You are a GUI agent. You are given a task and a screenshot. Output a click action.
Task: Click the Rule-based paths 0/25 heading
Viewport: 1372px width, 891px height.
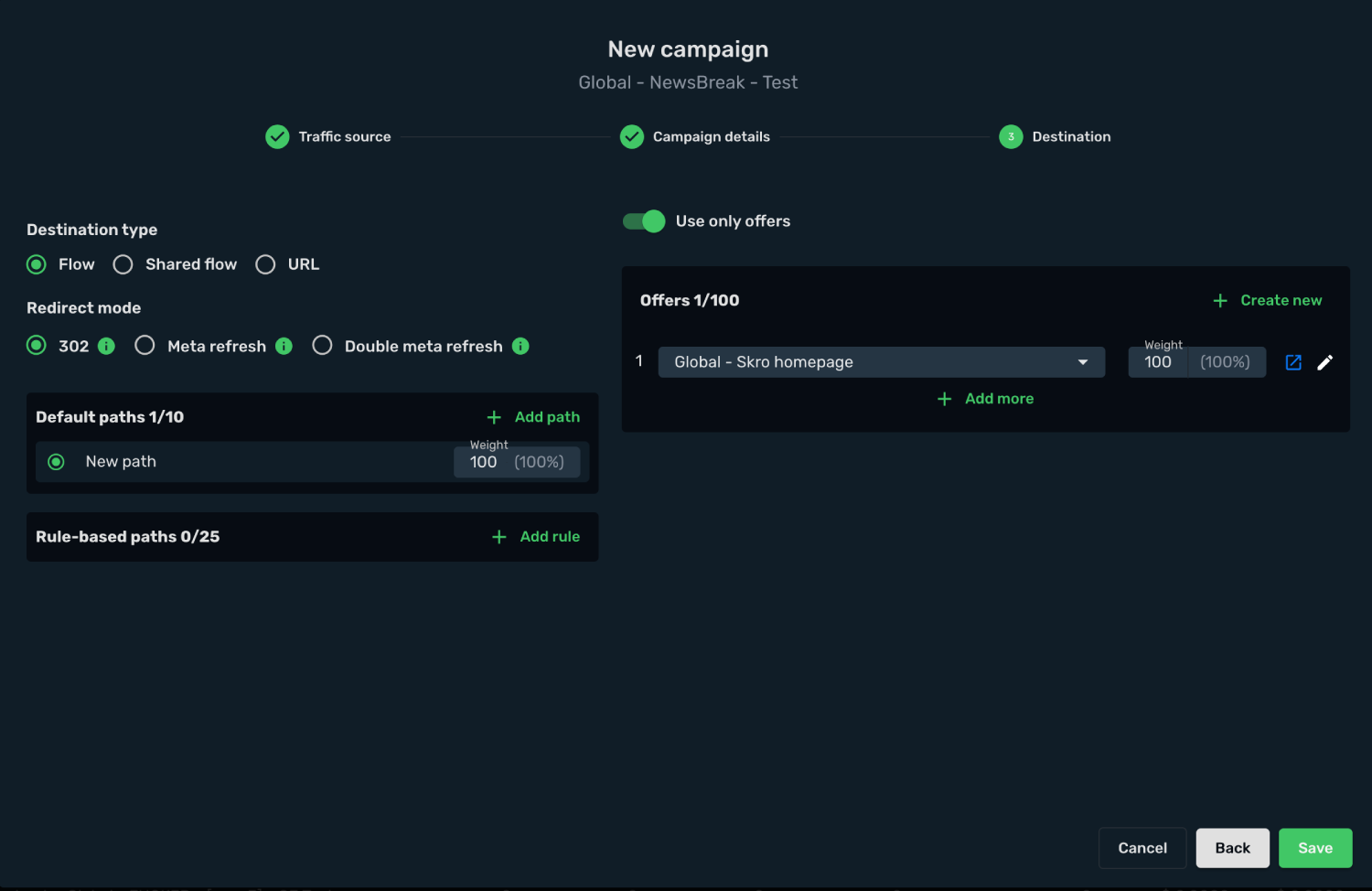pyautogui.click(x=128, y=537)
